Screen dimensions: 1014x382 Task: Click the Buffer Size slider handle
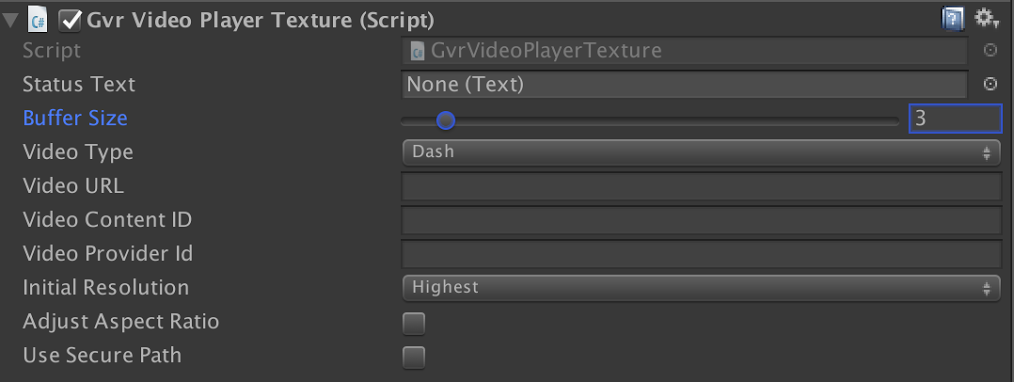445,120
